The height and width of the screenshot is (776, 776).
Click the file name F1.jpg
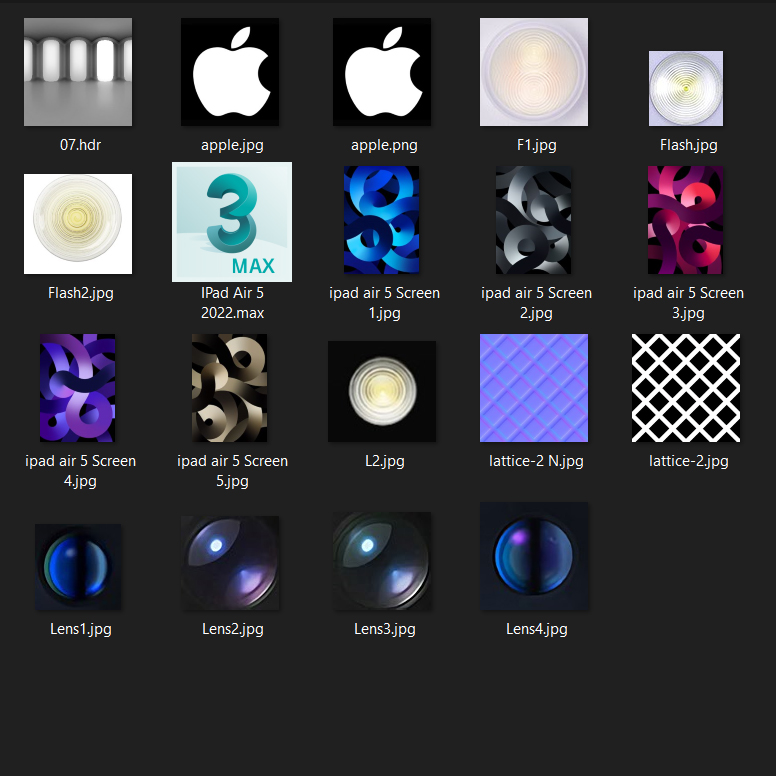pos(536,146)
